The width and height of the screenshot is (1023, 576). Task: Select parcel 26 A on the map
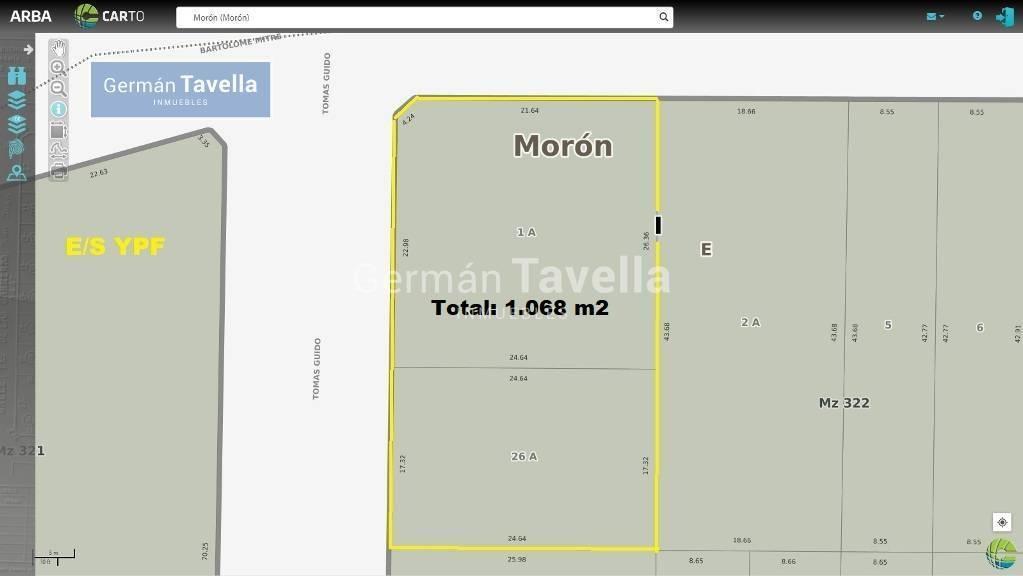click(524, 457)
